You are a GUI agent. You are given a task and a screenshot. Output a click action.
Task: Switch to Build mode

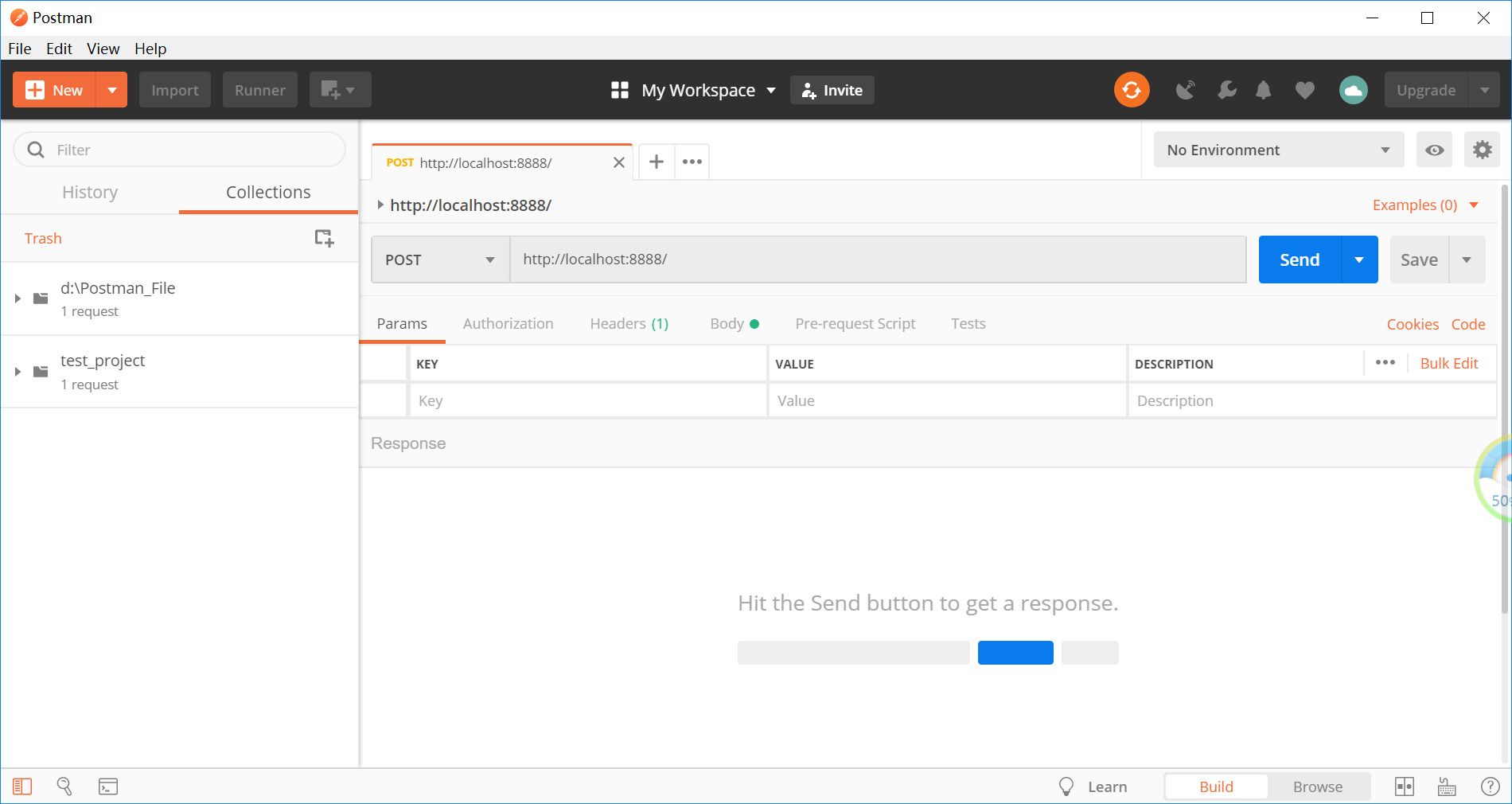point(1216,786)
